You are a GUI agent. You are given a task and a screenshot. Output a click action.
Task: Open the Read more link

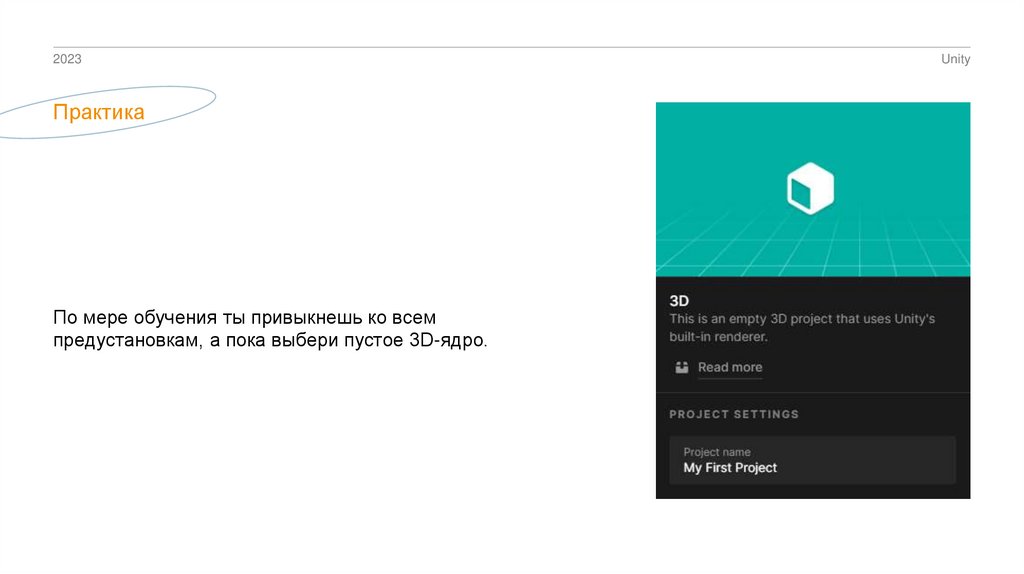729,367
